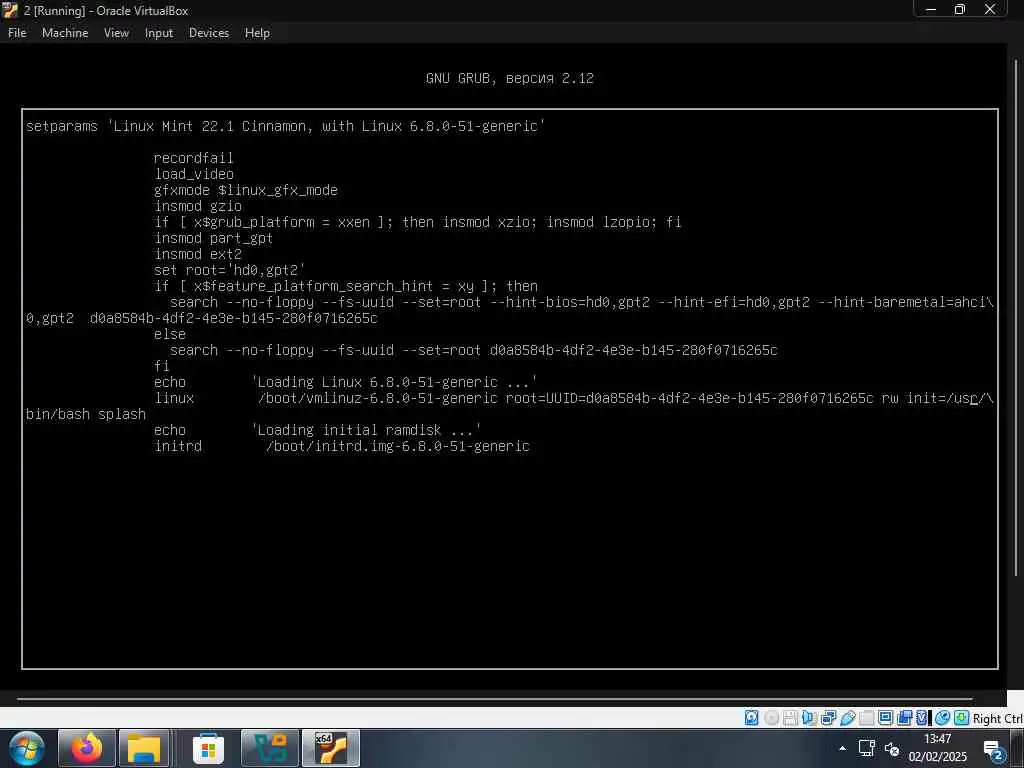Select the running VM taskbar icon
The width and height of the screenshot is (1024, 768).
pyautogui.click(x=330, y=748)
